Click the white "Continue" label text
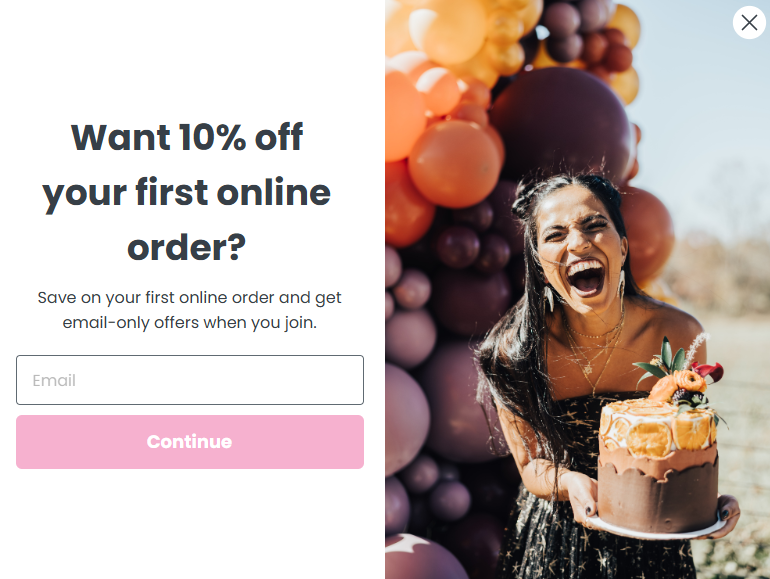770x579 pixels. 190,442
